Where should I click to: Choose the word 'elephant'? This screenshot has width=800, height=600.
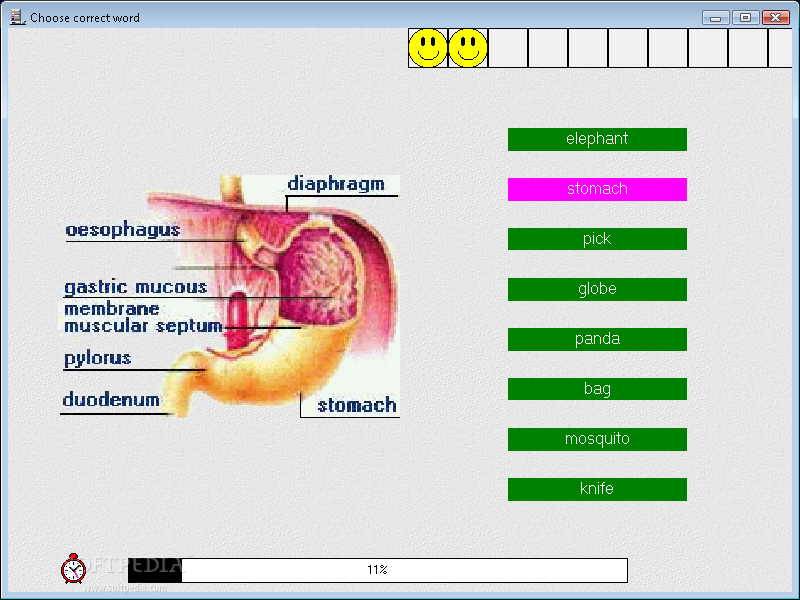tap(597, 139)
